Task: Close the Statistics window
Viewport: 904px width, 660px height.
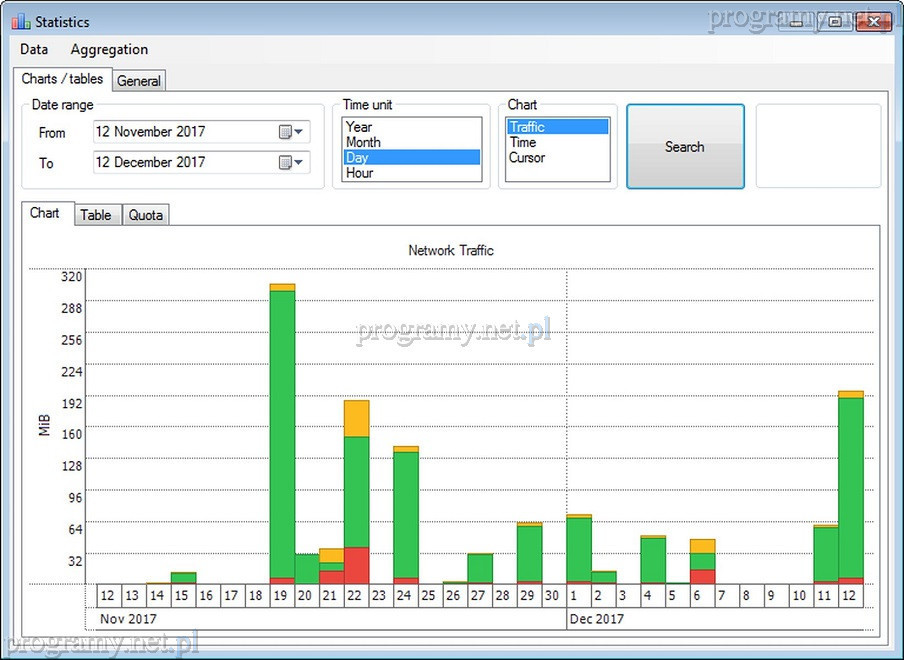Action: (874, 21)
